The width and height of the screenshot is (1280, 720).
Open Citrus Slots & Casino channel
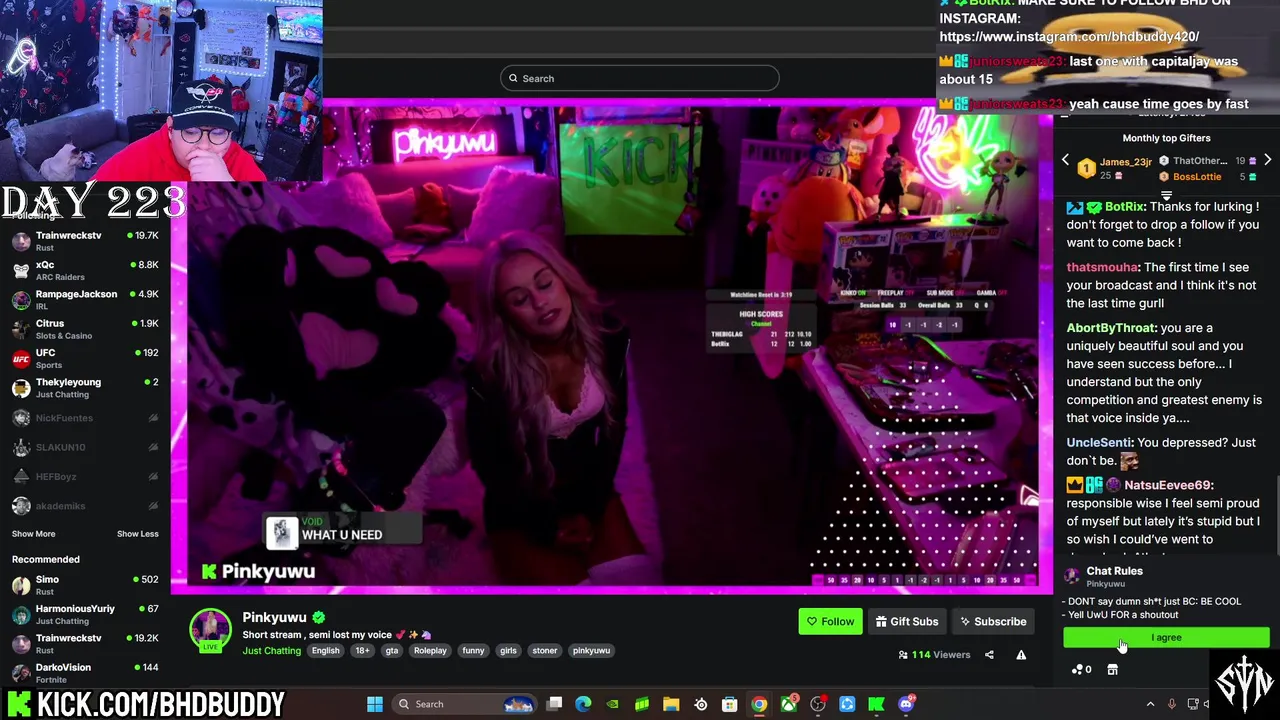point(85,329)
